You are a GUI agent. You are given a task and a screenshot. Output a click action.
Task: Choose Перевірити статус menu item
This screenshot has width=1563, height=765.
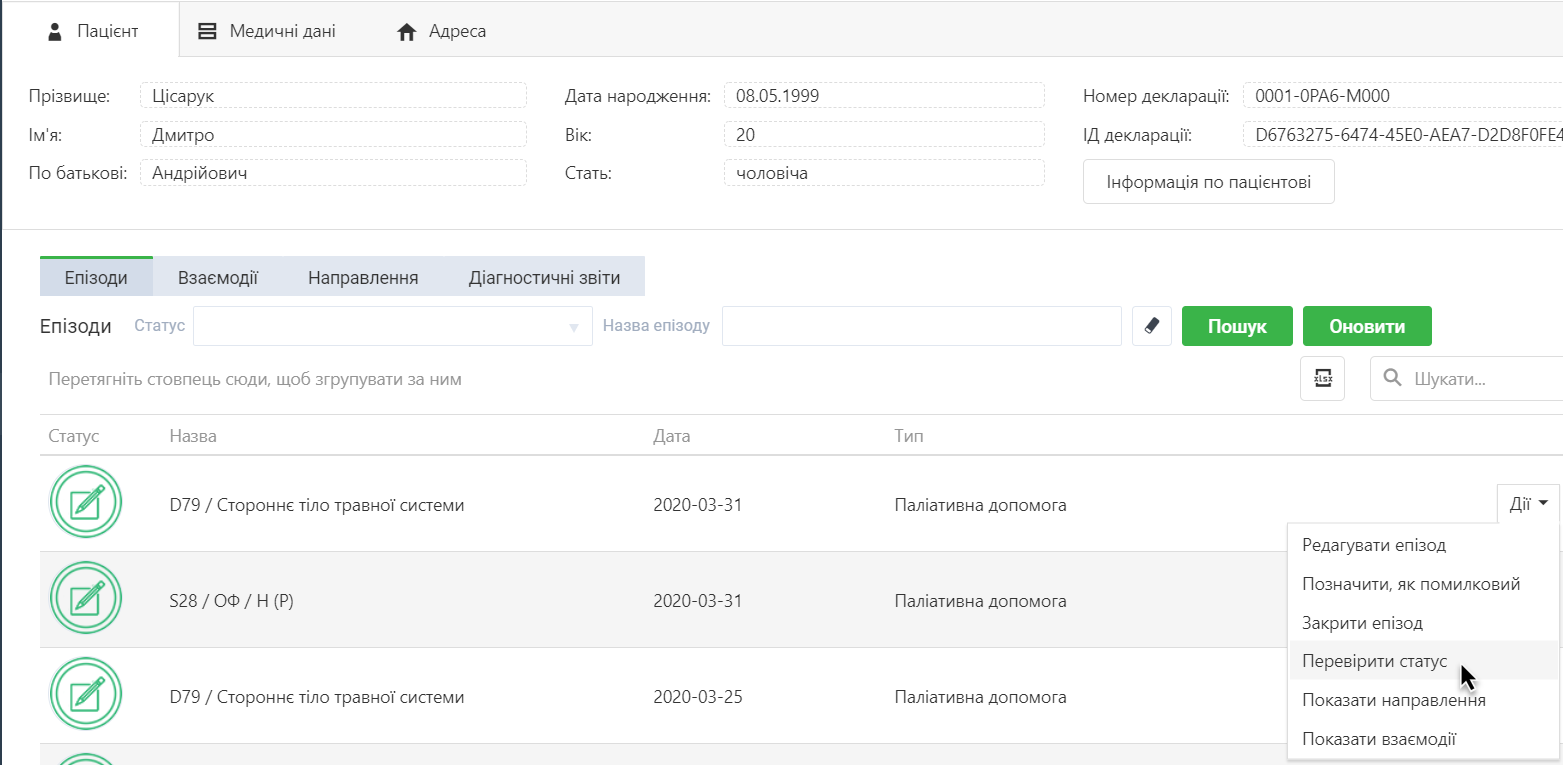click(x=1422, y=661)
